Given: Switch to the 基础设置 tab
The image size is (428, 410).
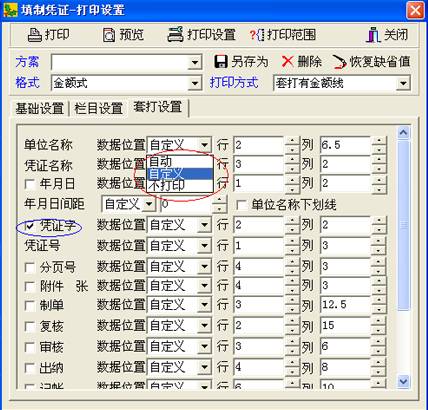Looking at the screenshot, I should [x=40, y=108].
